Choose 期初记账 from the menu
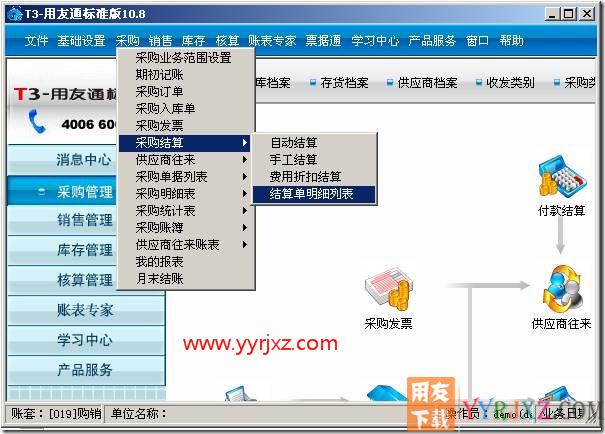Viewport: 605px width, 434px height. 186,75
